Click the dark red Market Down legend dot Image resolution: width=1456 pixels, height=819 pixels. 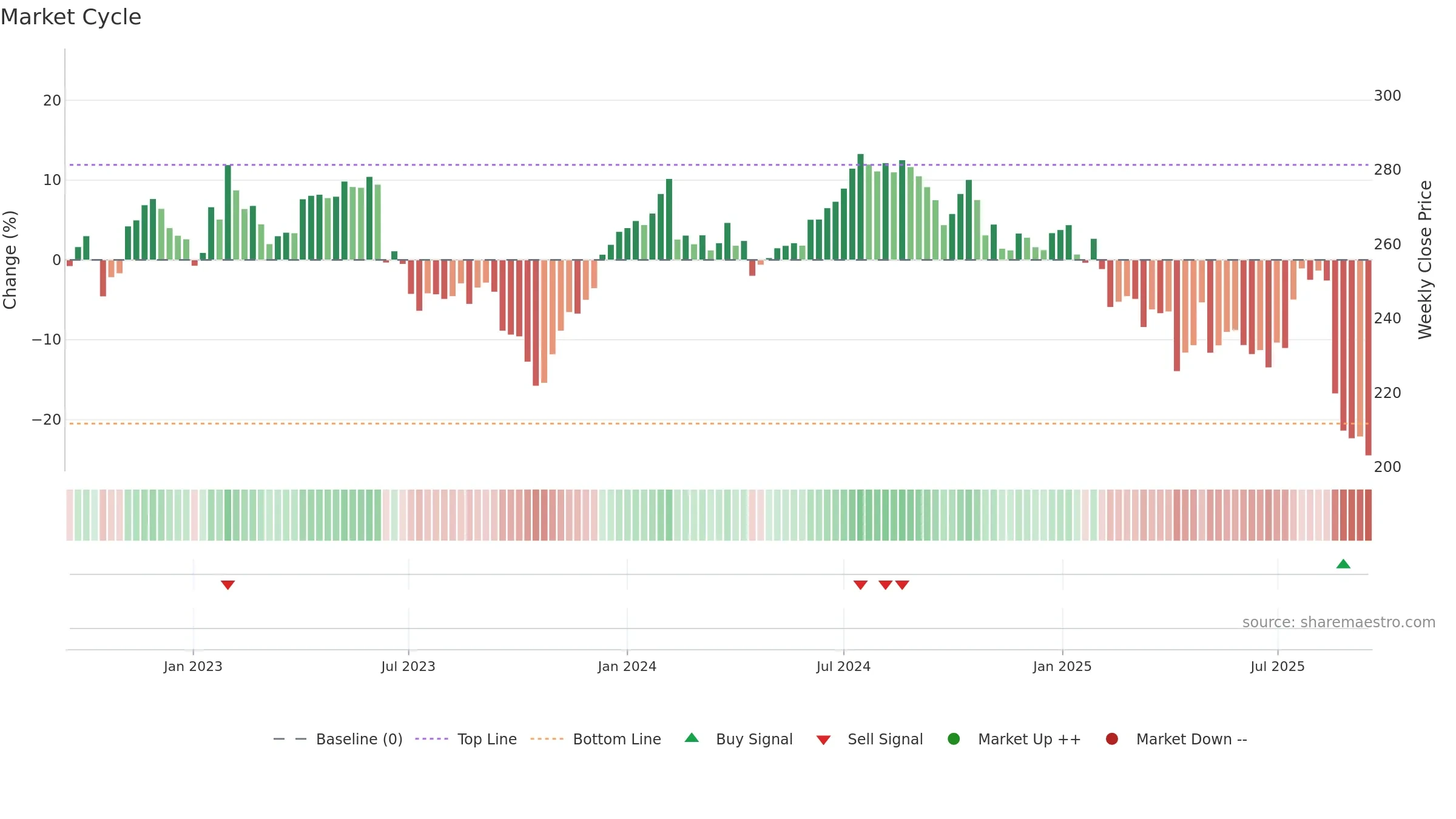point(1112,739)
